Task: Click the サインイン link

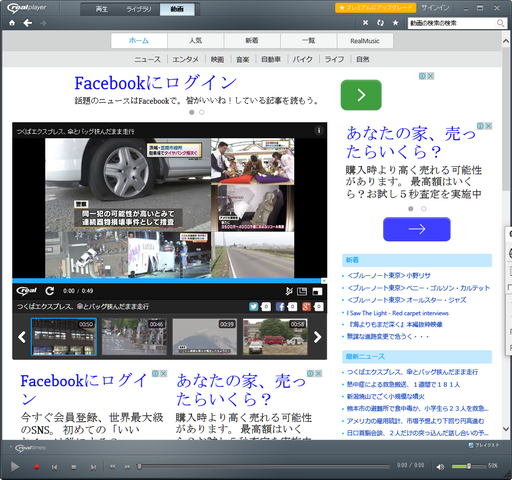Action: click(435, 8)
